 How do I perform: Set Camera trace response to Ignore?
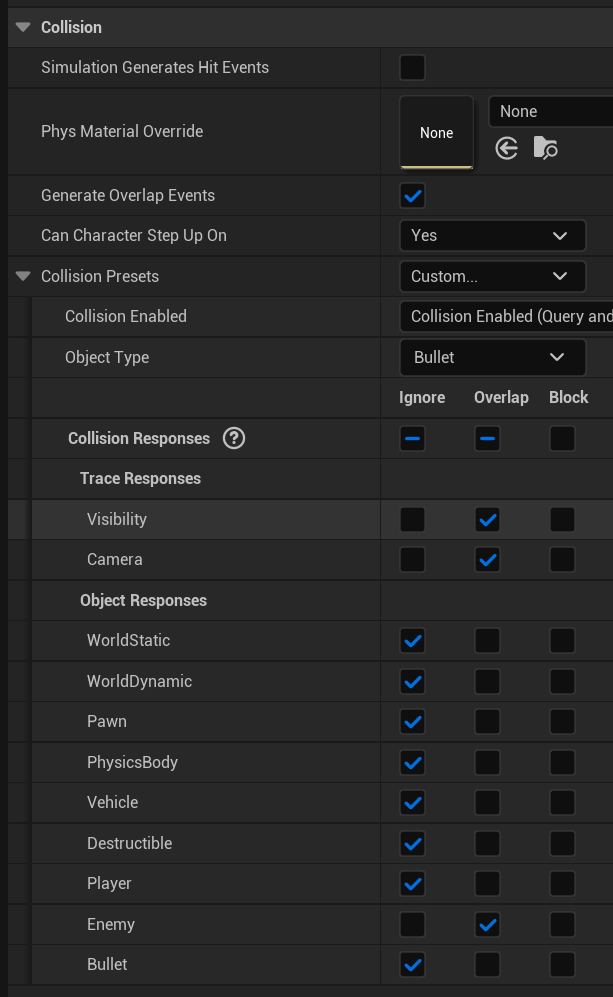point(412,559)
